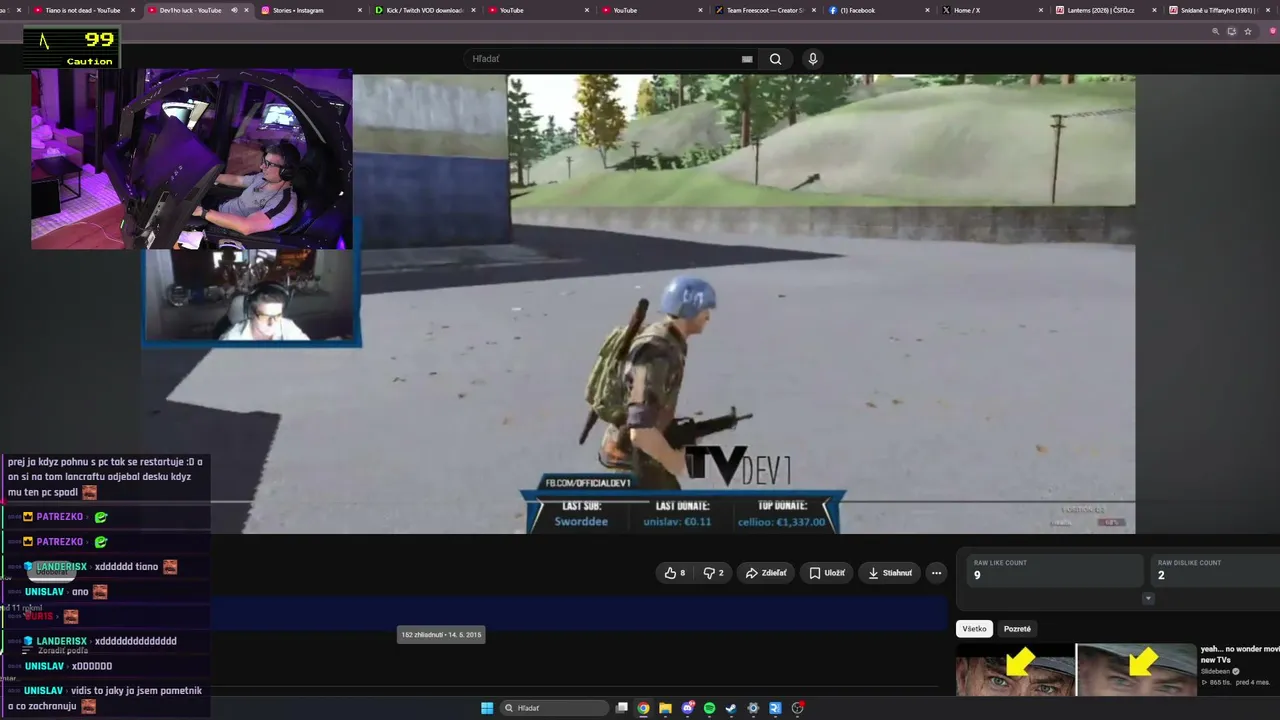1280x720 pixels.
Task: Click the Stiahnuť download button
Action: (889, 573)
